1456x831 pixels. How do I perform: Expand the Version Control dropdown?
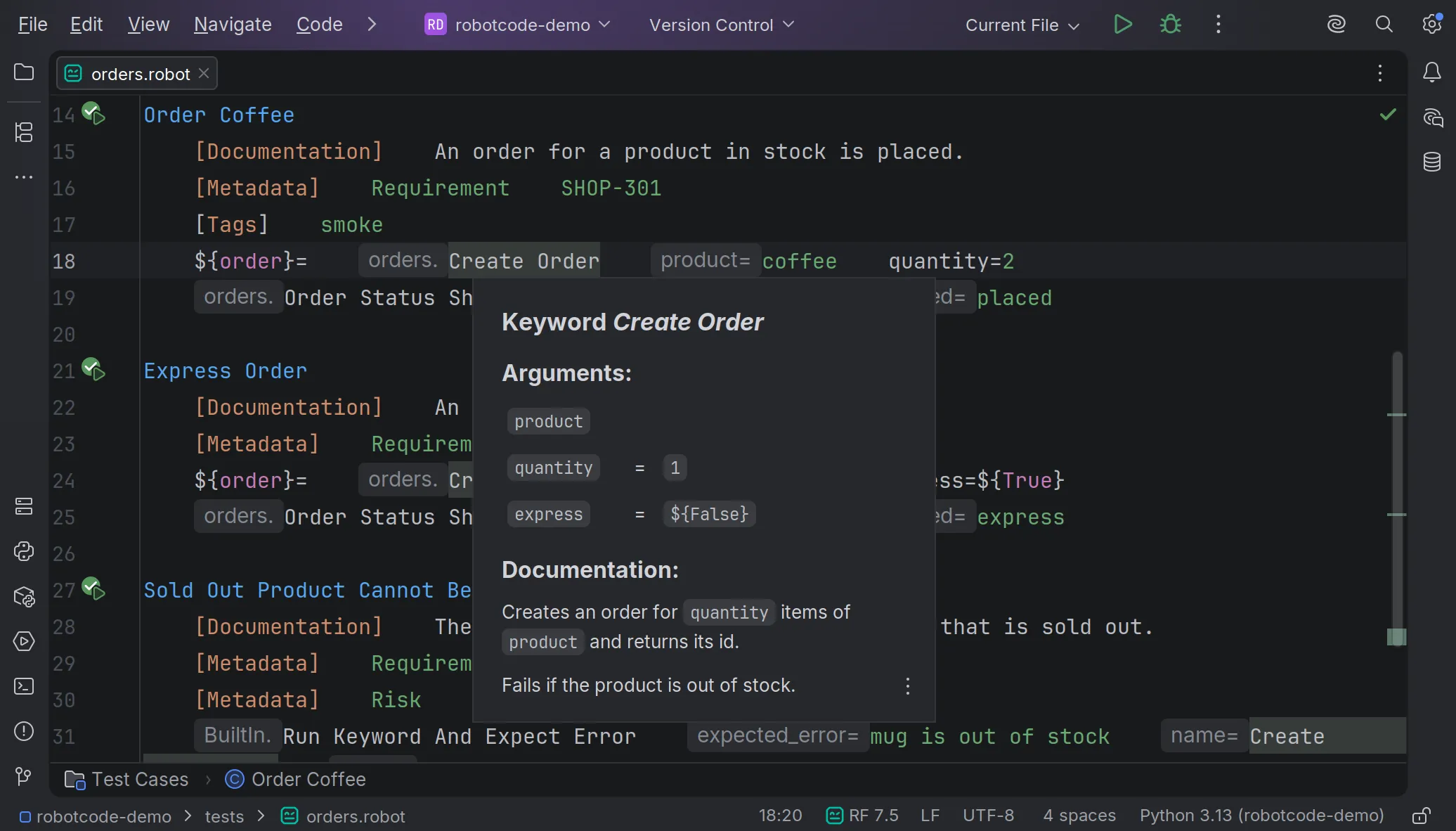[722, 25]
